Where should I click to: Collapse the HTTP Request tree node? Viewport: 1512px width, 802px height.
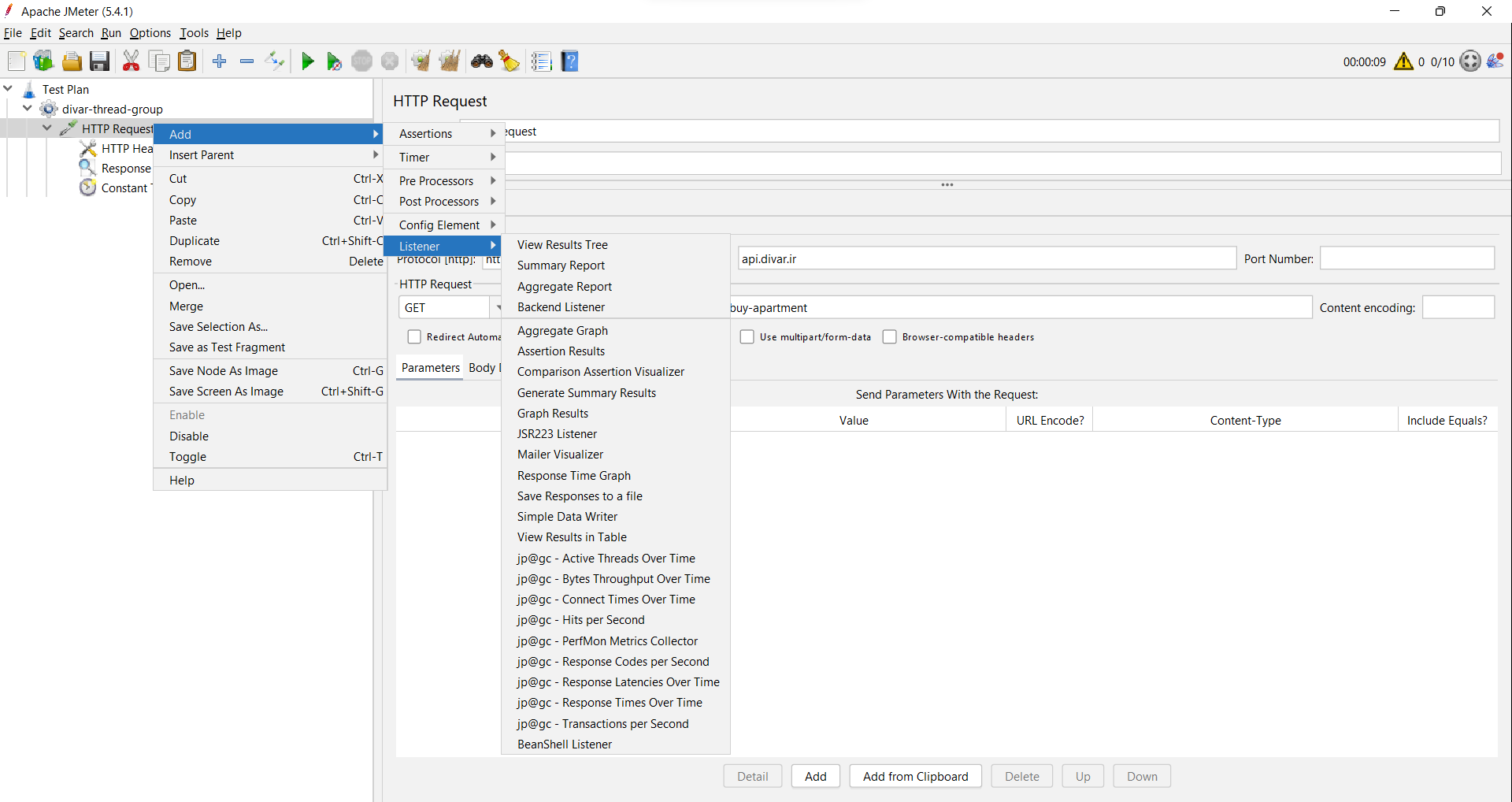point(47,128)
